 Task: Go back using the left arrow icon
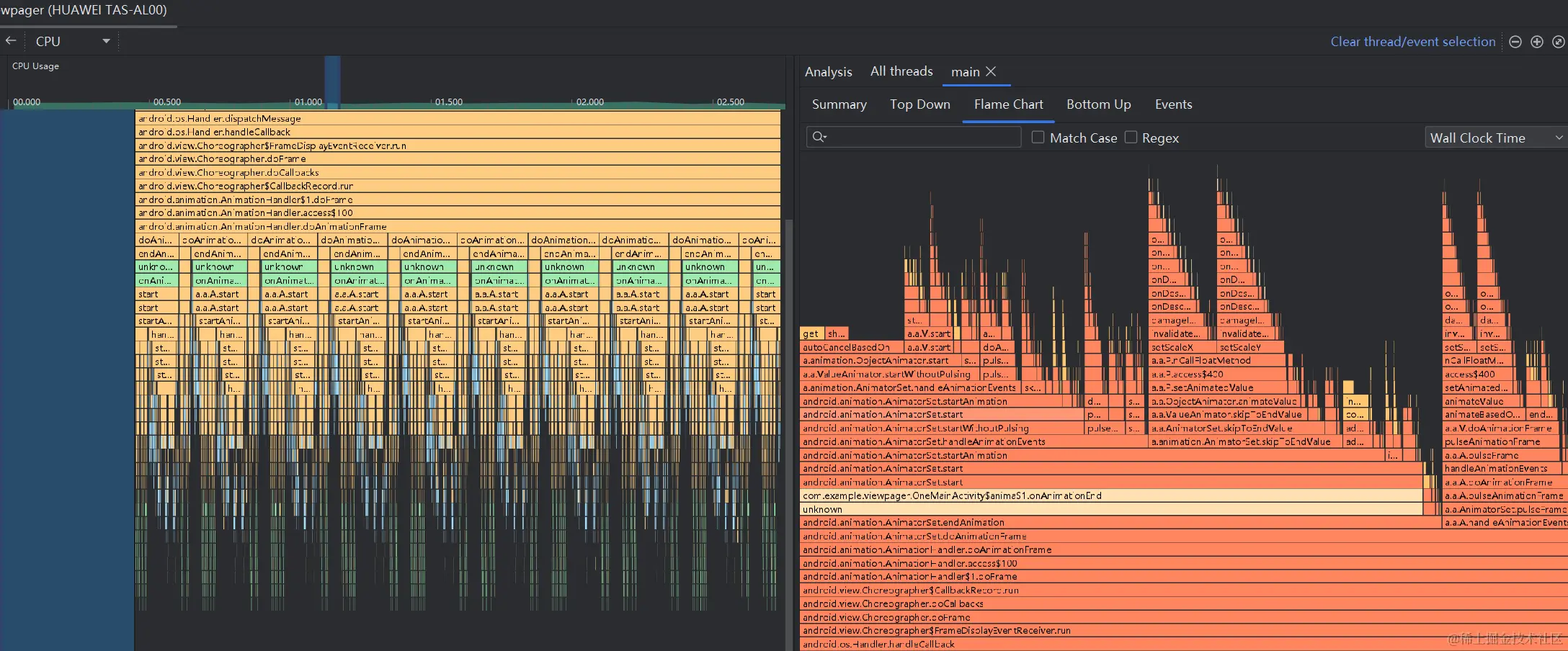point(11,41)
